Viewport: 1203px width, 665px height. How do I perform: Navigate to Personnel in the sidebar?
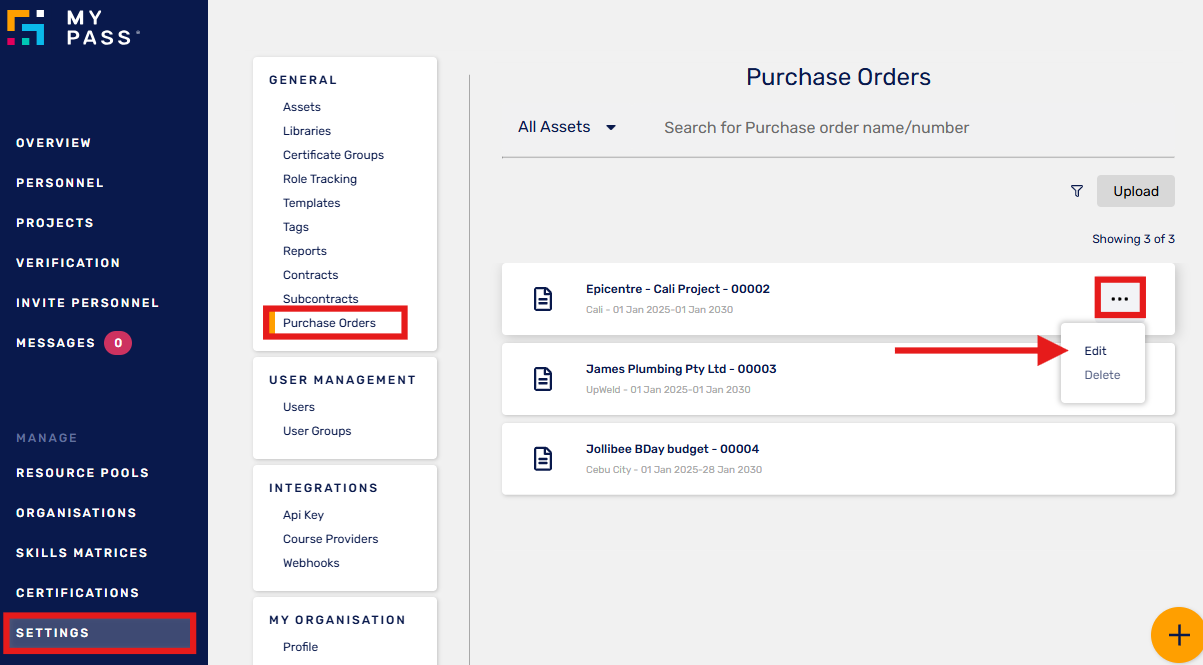pos(60,183)
